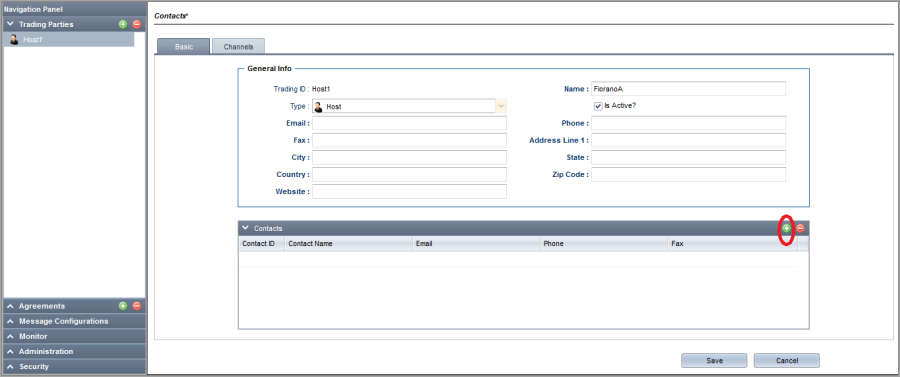Select the Host1 user icon in tree
900x377 pixels.
[14, 40]
